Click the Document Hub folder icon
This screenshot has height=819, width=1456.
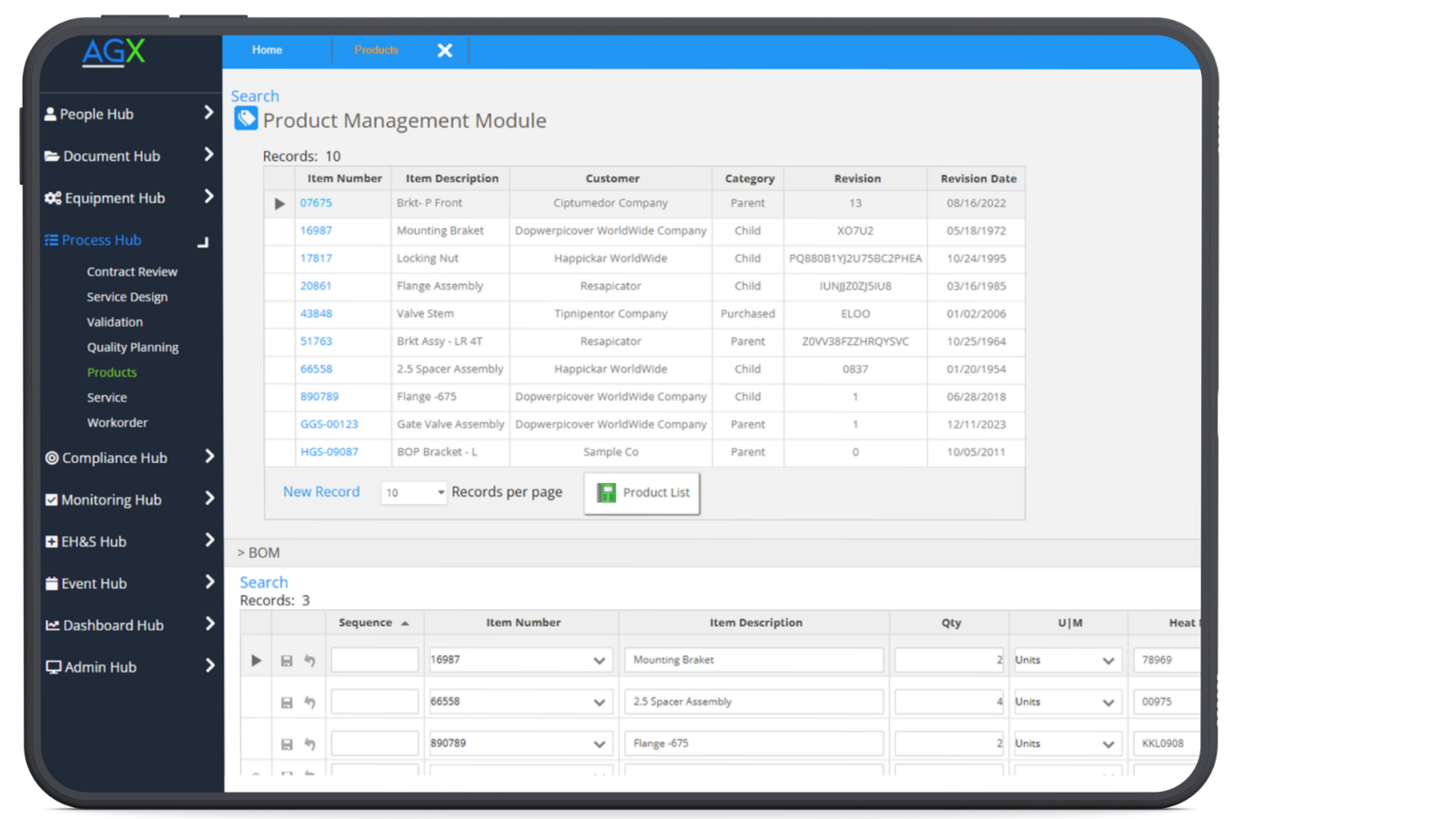(x=52, y=157)
